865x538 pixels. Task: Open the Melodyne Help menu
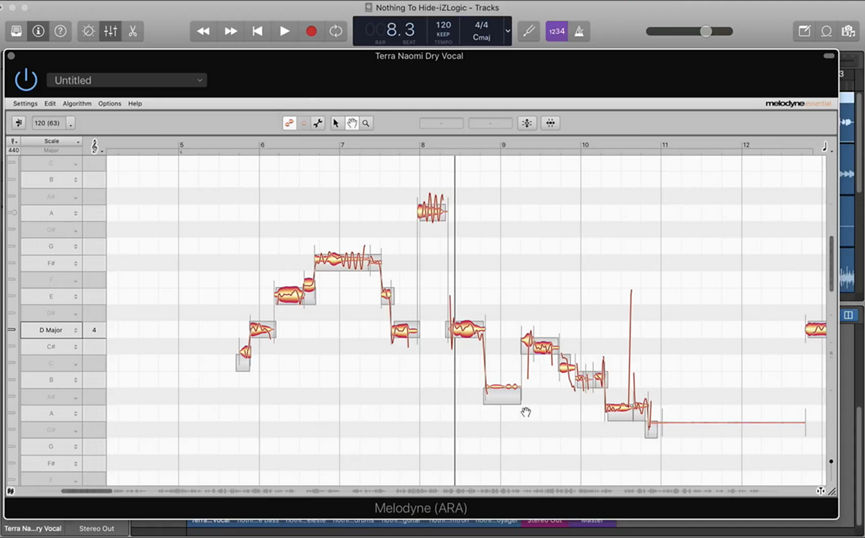pyautogui.click(x=135, y=103)
